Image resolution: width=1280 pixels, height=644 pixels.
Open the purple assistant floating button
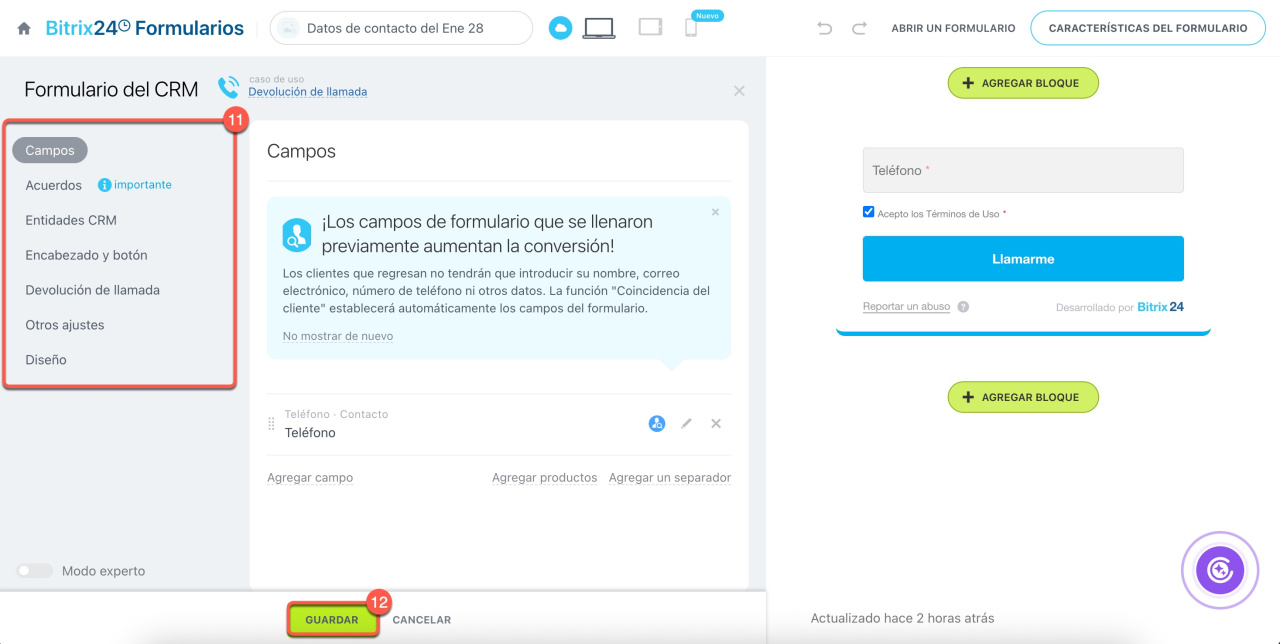click(1219, 570)
